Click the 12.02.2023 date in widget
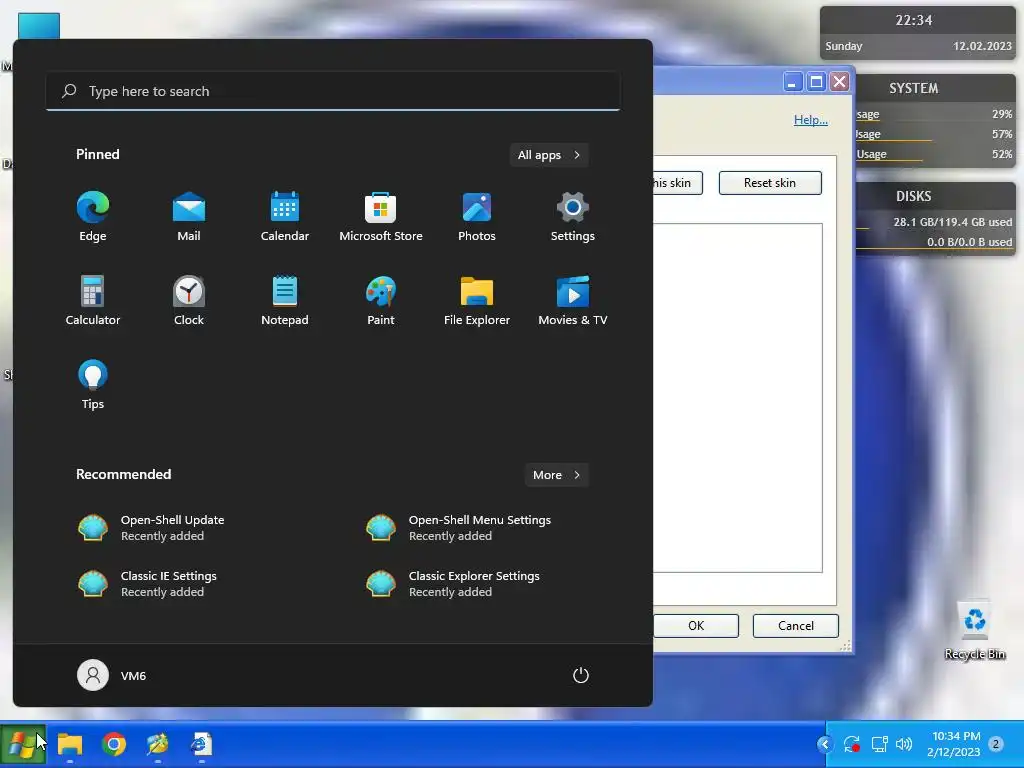This screenshot has width=1024, height=768. 982,46
